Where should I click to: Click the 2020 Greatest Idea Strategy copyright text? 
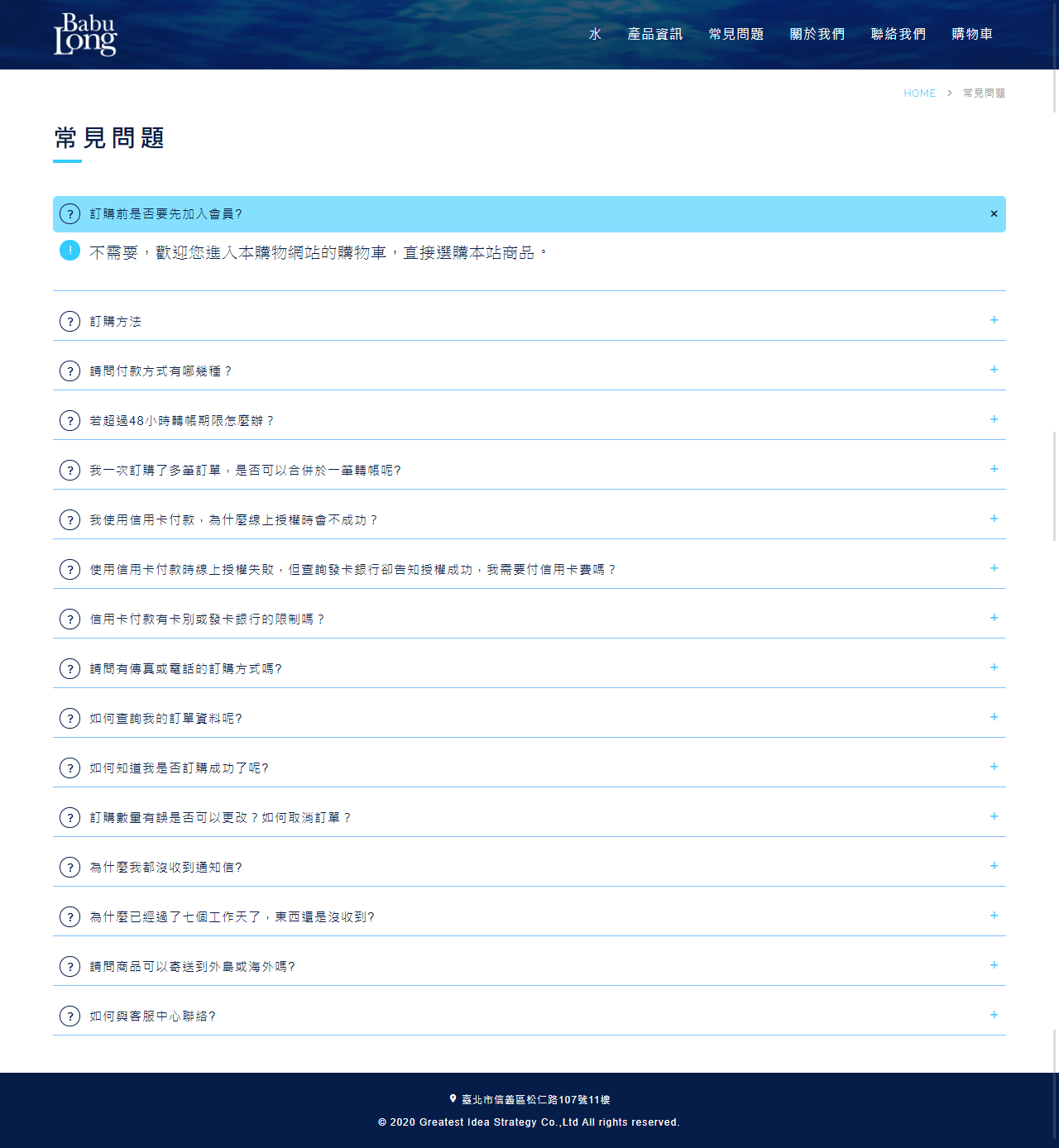tap(529, 1122)
